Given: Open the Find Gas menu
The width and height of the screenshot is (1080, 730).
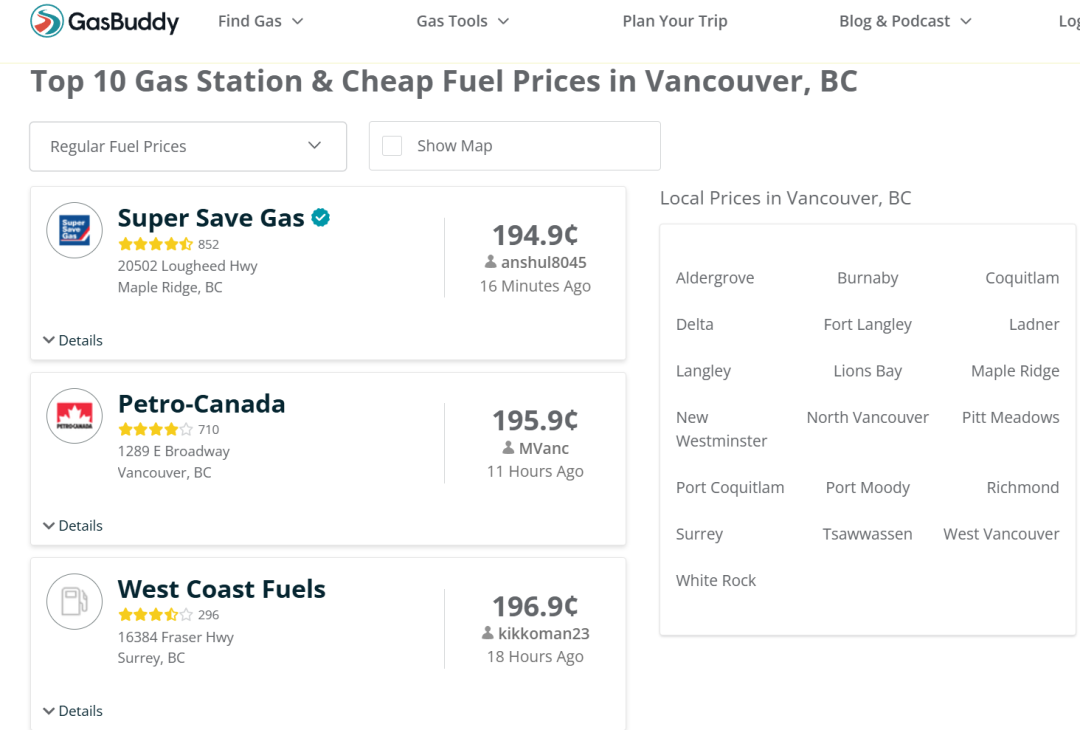Looking at the screenshot, I should tap(260, 21).
